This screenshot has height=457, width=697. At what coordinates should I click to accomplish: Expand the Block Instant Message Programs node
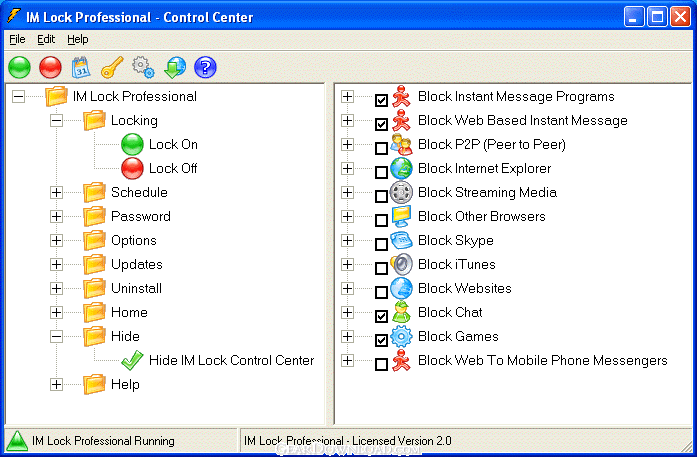pyautogui.click(x=347, y=96)
